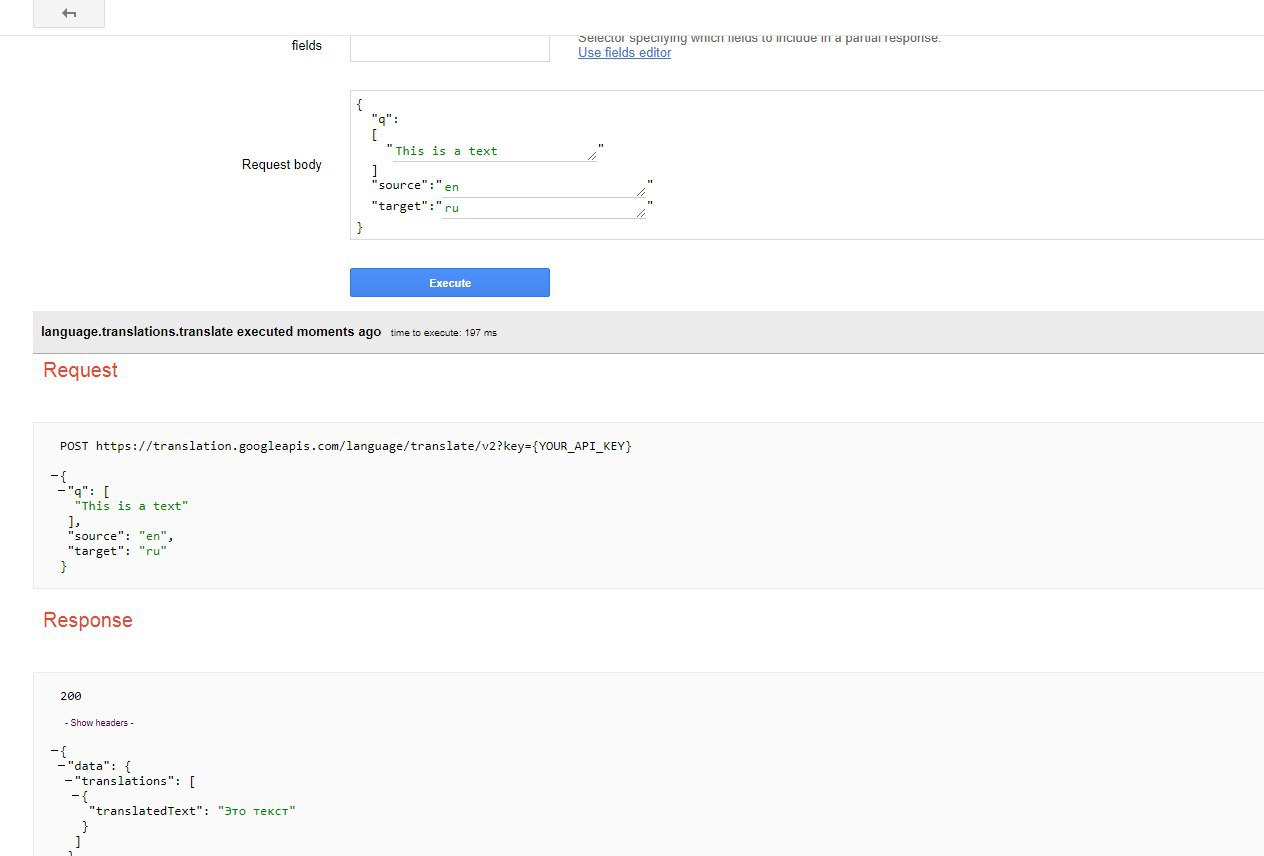1264x856 pixels.
Task: Click the fields parameter label
Action: 307,45
